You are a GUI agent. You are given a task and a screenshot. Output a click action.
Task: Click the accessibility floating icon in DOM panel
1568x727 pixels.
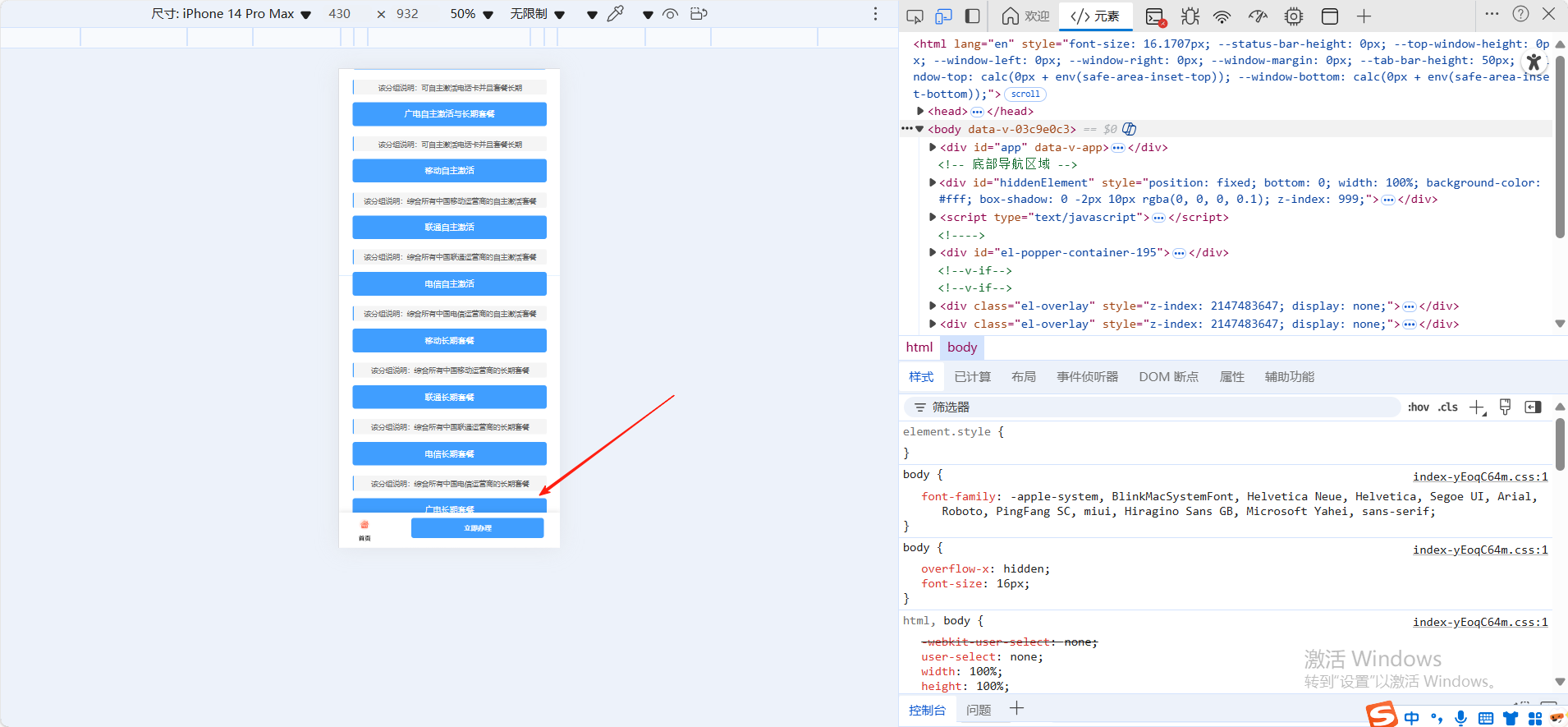point(1534,62)
